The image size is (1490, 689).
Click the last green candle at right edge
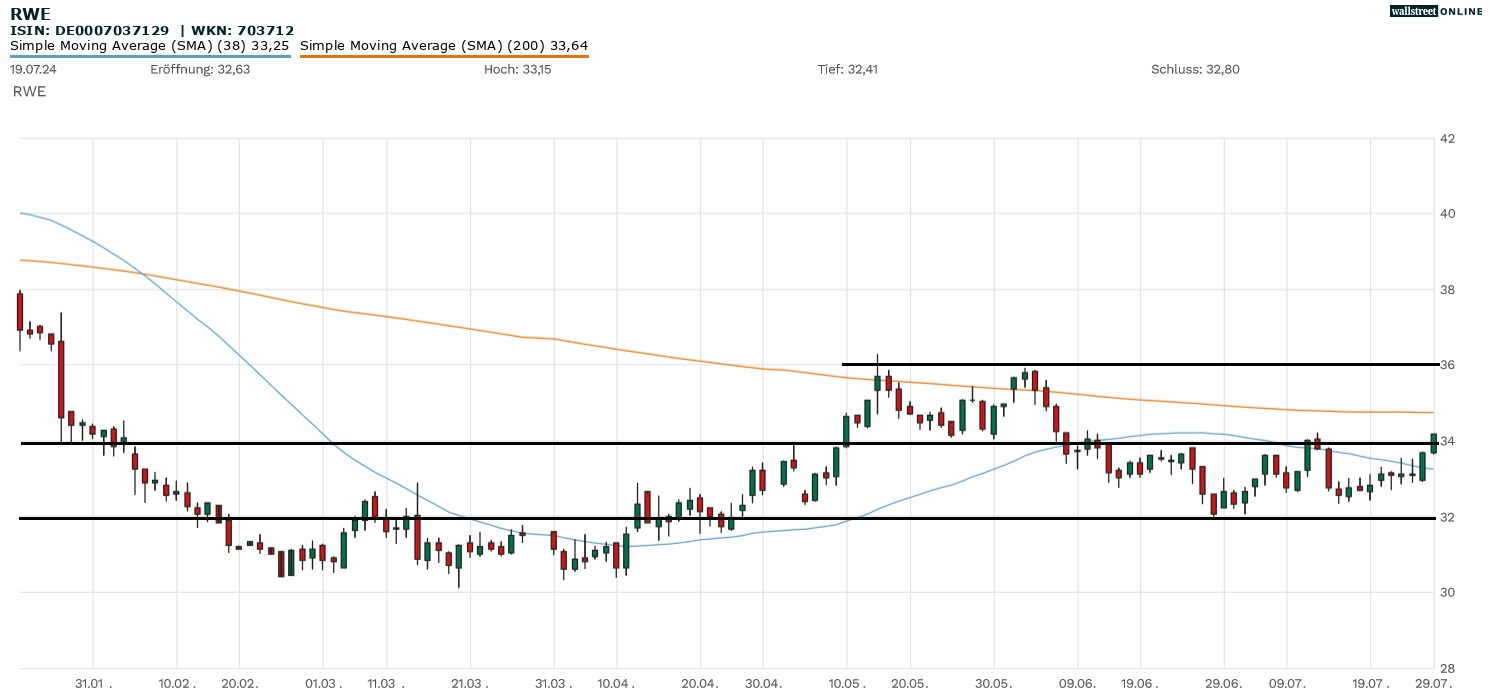tap(1434, 443)
